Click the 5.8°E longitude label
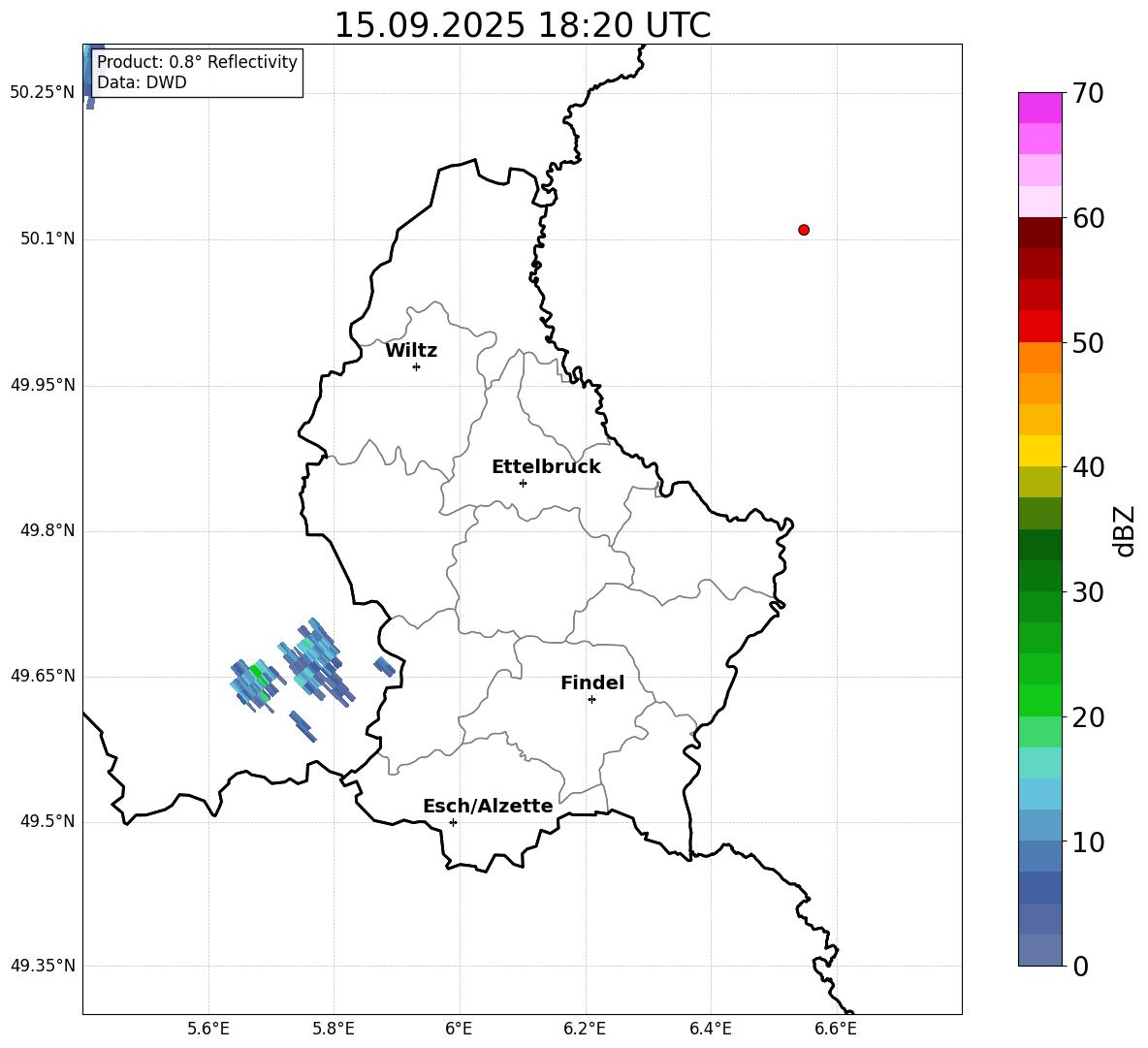This screenshot has width=1148, height=1048. pos(334,1030)
